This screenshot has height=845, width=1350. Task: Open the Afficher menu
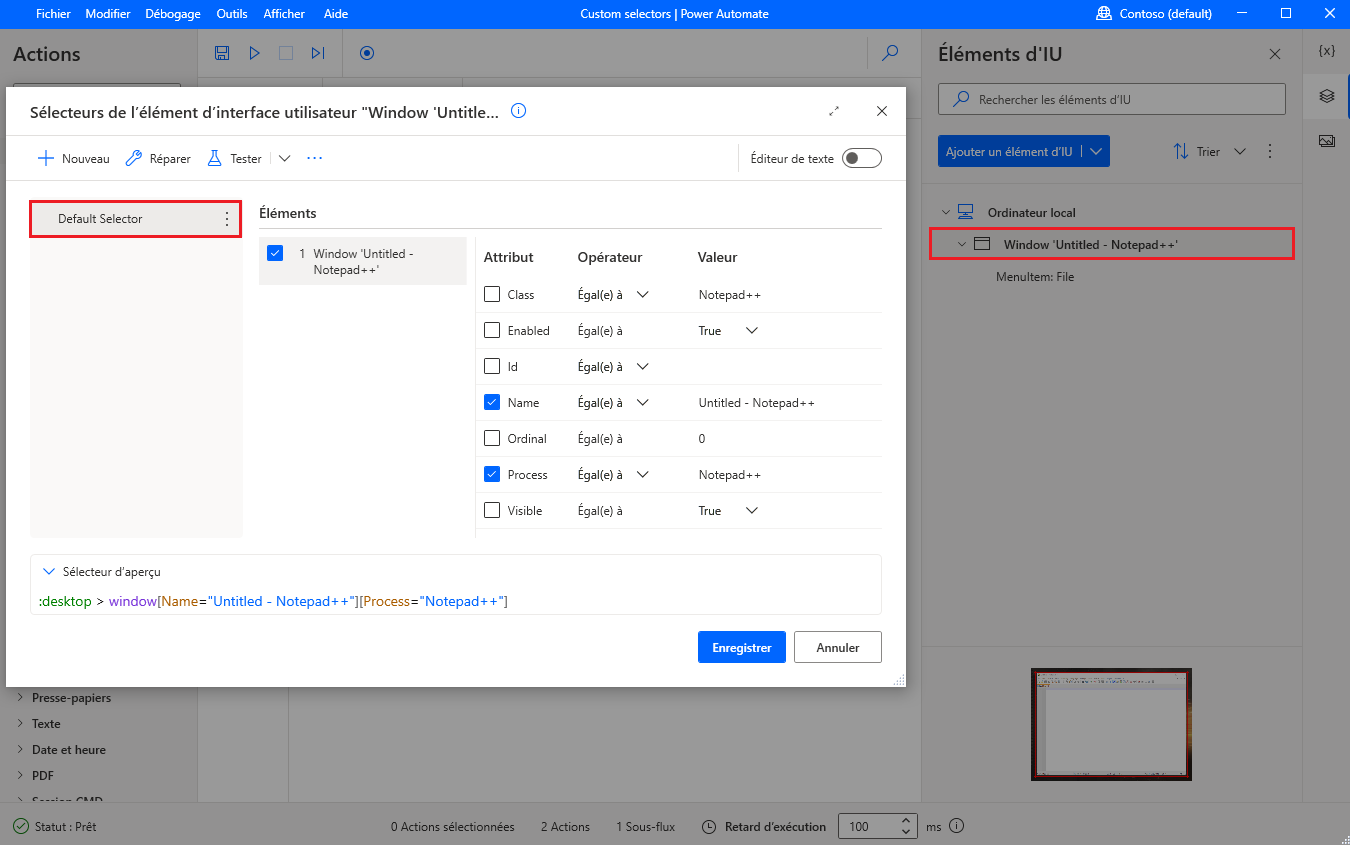[284, 14]
